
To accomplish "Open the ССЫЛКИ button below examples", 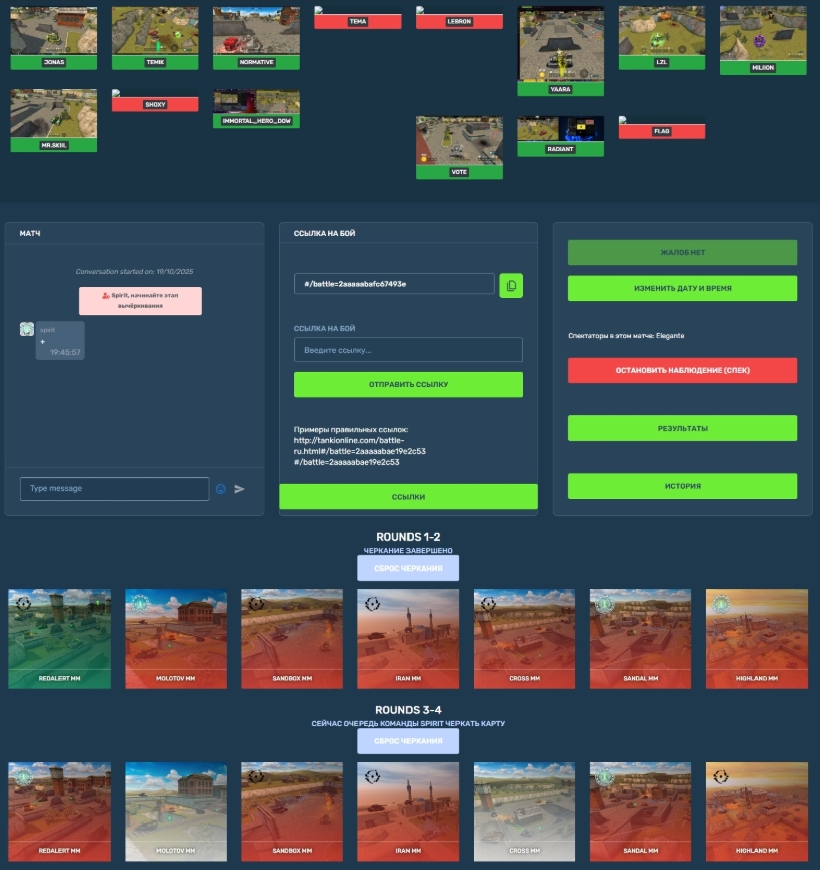I will pos(408,497).
